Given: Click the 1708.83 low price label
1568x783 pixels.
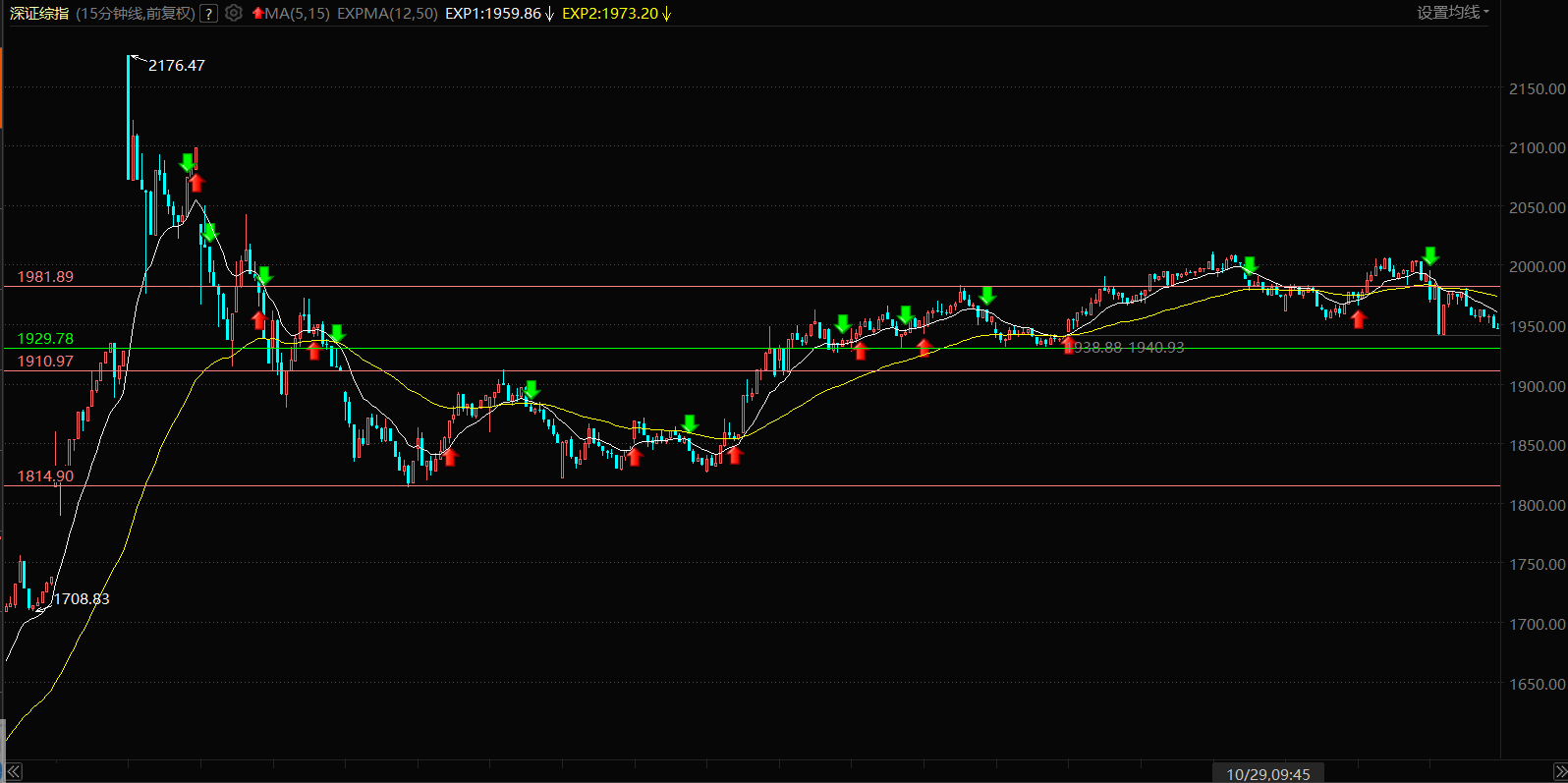Looking at the screenshot, I should click(82, 598).
